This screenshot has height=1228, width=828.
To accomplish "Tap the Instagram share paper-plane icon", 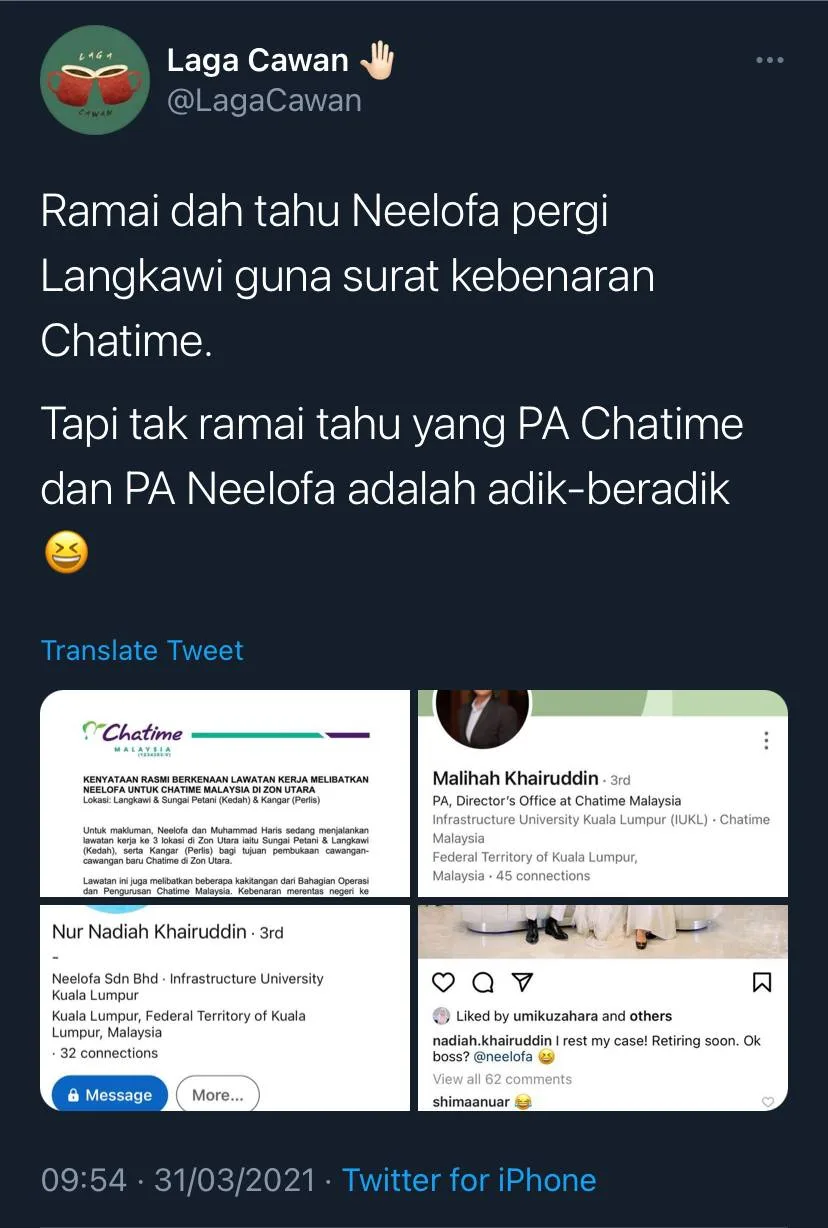I will point(522,982).
